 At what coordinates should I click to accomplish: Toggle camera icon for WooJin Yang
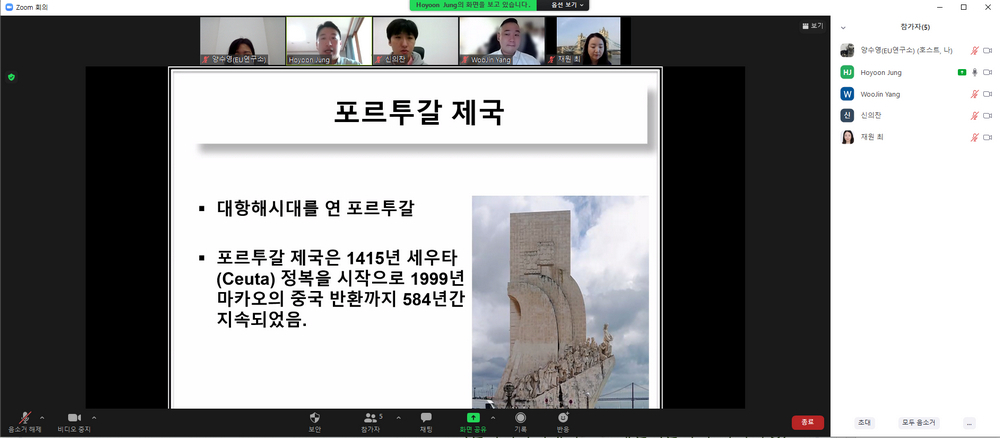coord(987,94)
